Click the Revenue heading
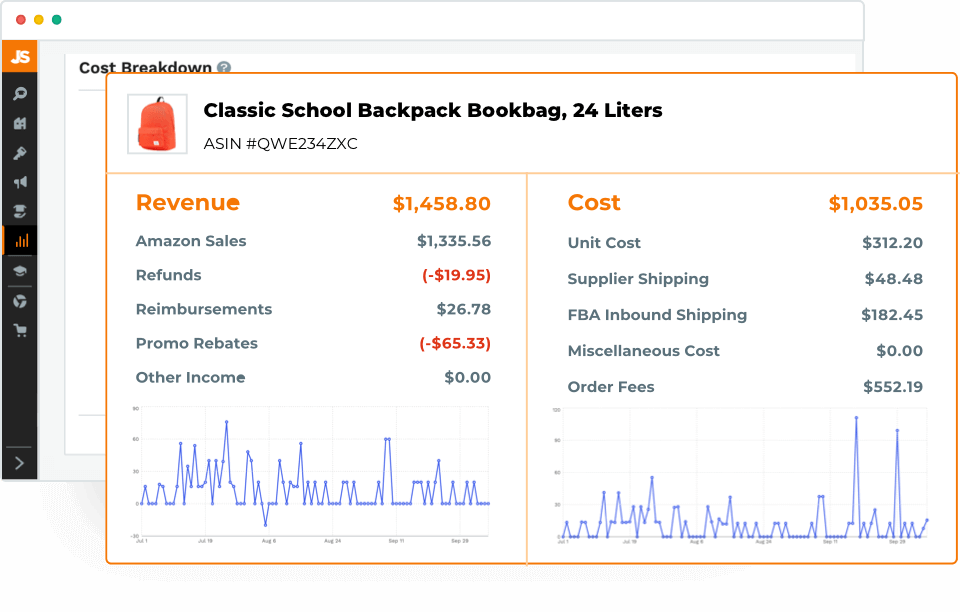Image resolution: width=960 pixels, height=612 pixels. 188,203
